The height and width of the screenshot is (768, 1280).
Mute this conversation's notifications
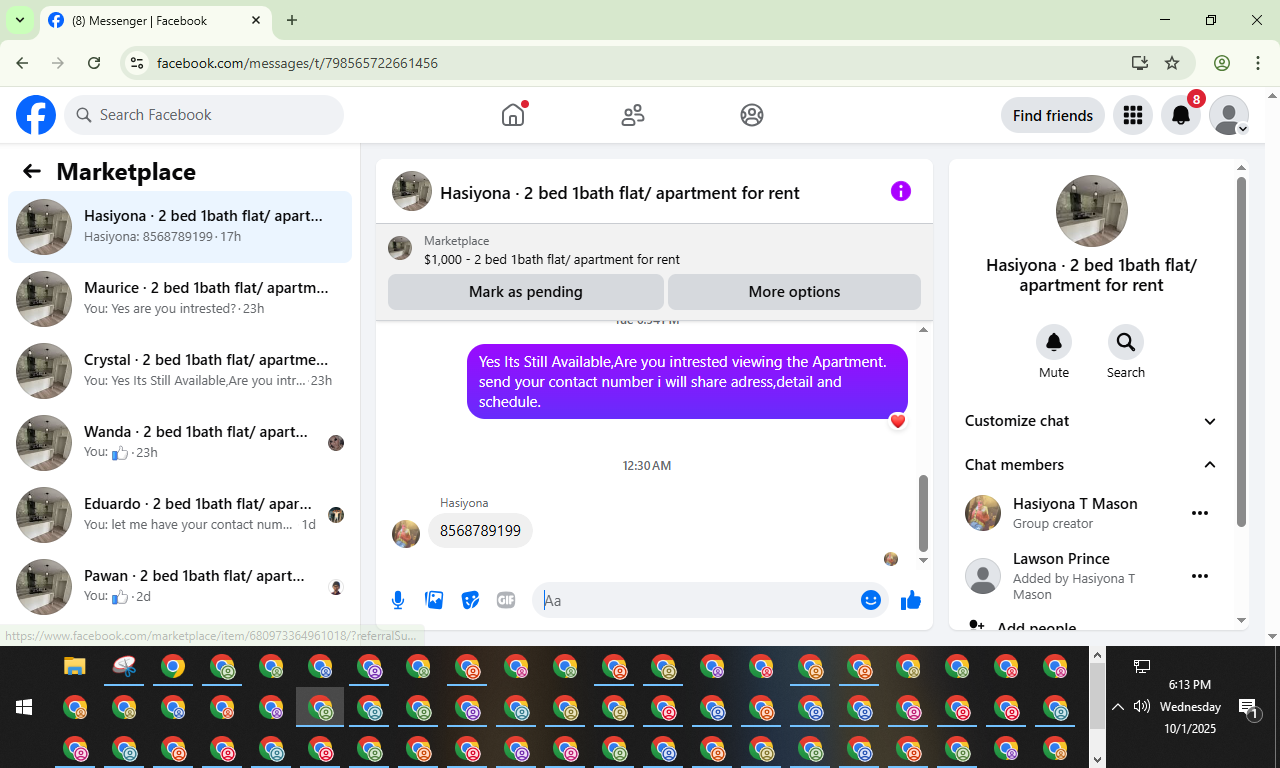[1054, 343]
